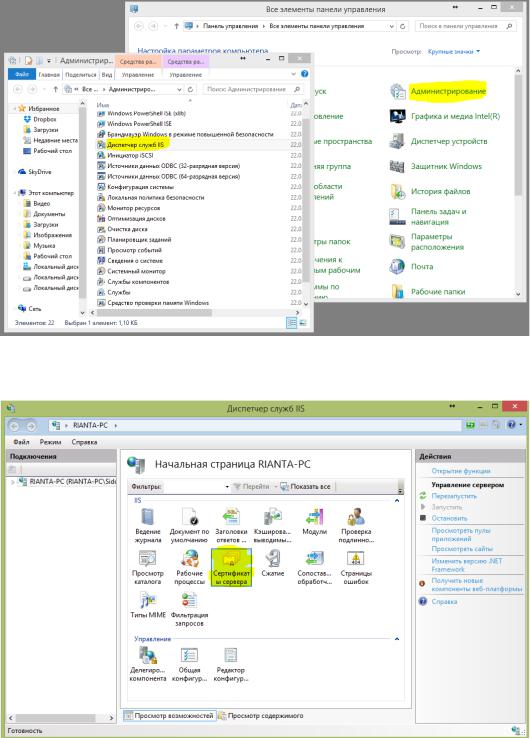Select Просмотр событий in Administrative Tools list

pyautogui.click(x=134, y=250)
